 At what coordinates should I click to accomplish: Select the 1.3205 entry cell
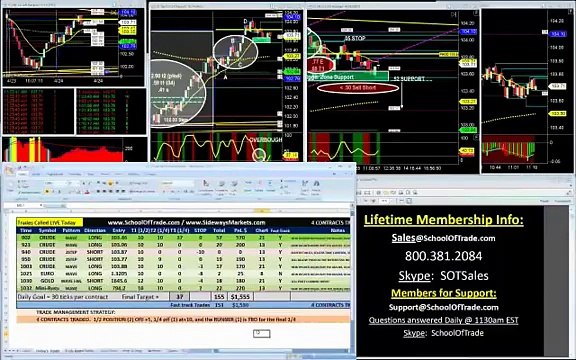click(119, 274)
